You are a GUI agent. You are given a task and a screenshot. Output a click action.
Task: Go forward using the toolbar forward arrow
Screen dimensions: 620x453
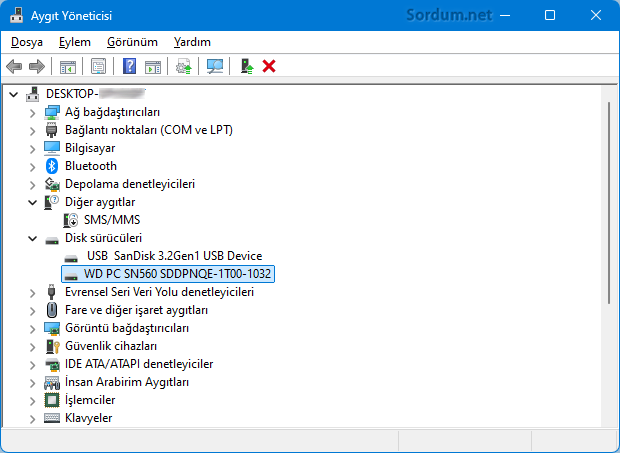coord(37,66)
